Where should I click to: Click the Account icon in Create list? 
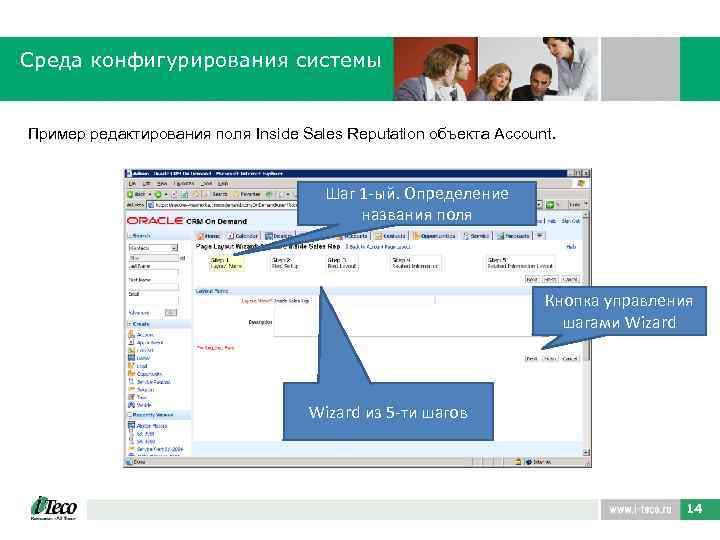(131, 335)
